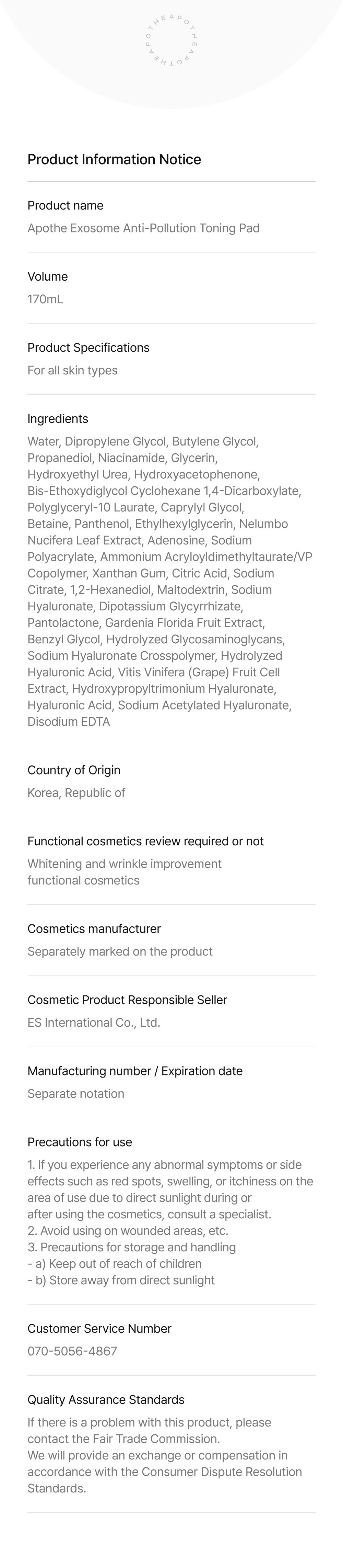Click the Korea, Republic of text
Viewport: 343px width, 1568px height.
coord(76,792)
